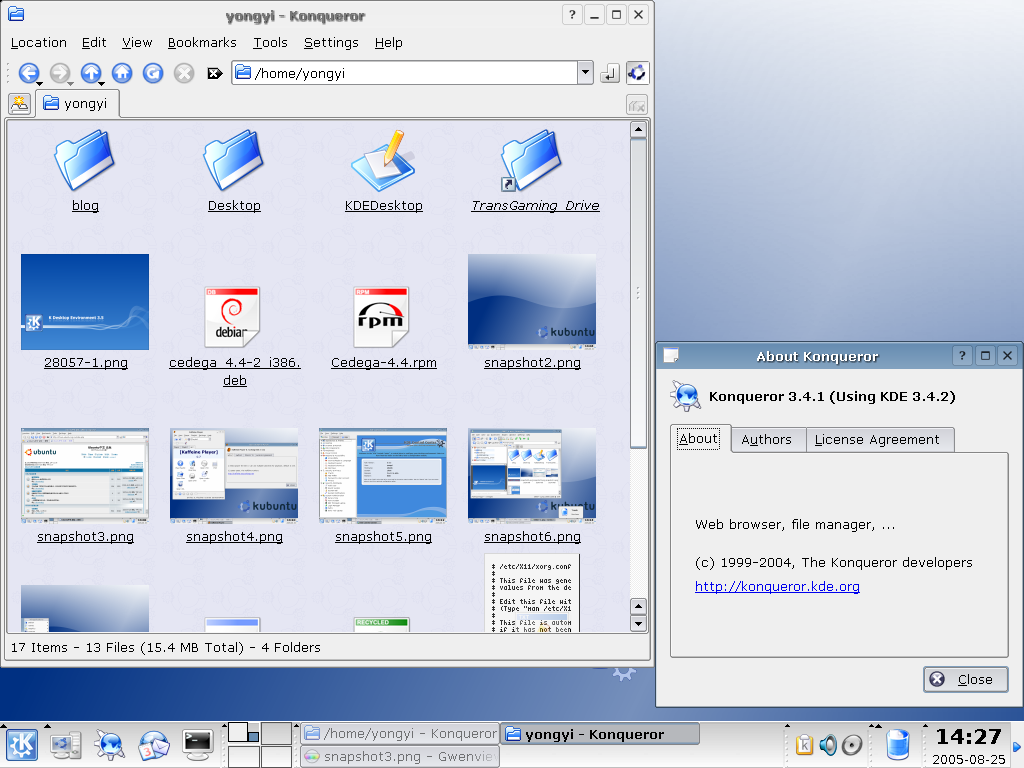This screenshot has width=1024, height=768.
Task: Click the "17 Items - 13 Files" status bar text
Action: pos(166,647)
